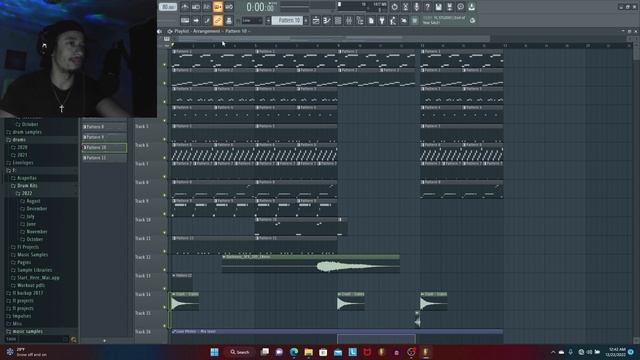This screenshot has height=360, width=640.
Task: Open Microsoft Edge from the taskbar
Action: pos(294,352)
